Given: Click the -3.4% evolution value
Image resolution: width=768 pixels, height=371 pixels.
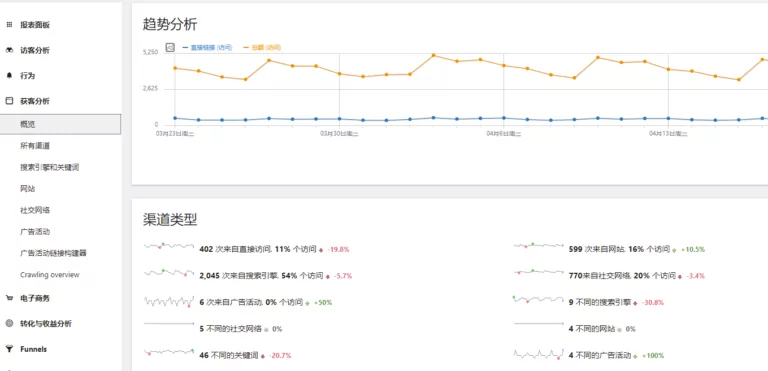Looking at the screenshot, I should pos(696,276).
